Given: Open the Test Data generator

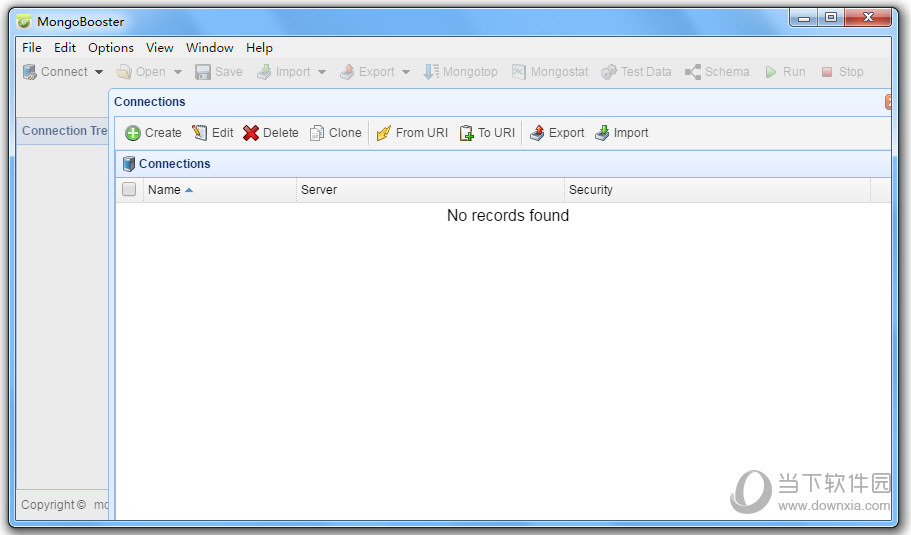Looking at the screenshot, I should tap(636, 72).
